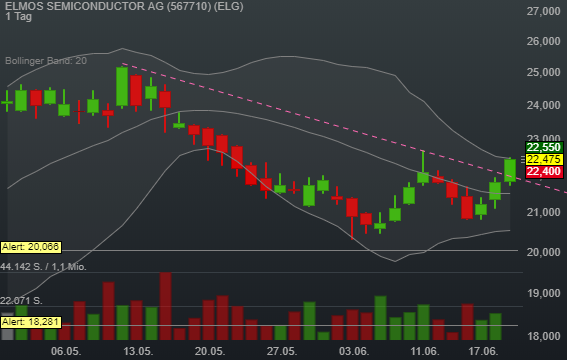This screenshot has height=360, width=567.
Task: Click the large green candle at chart peak
Action: pos(122,86)
